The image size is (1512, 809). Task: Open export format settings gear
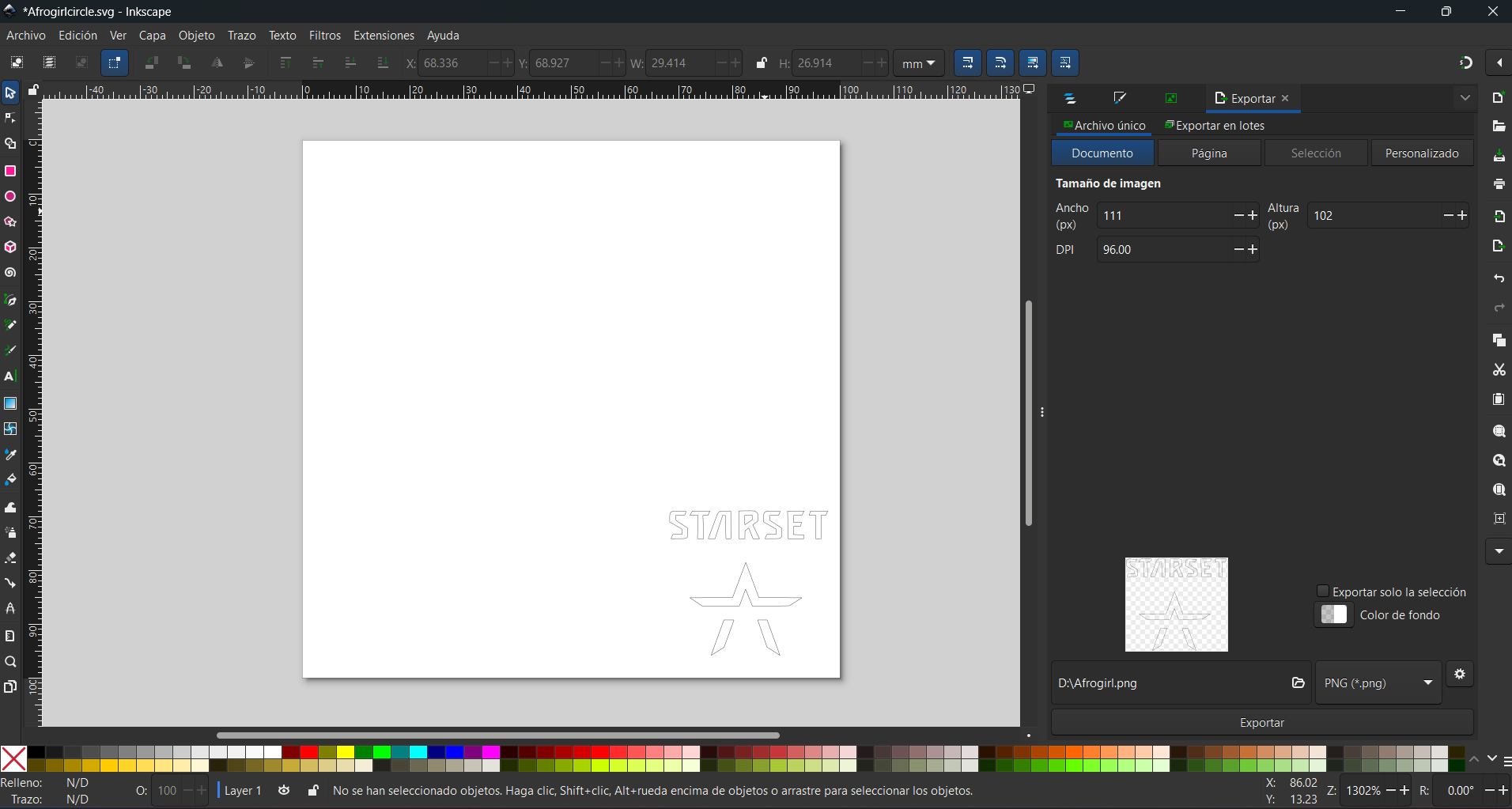pyautogui.click(x=1460, y=675)
